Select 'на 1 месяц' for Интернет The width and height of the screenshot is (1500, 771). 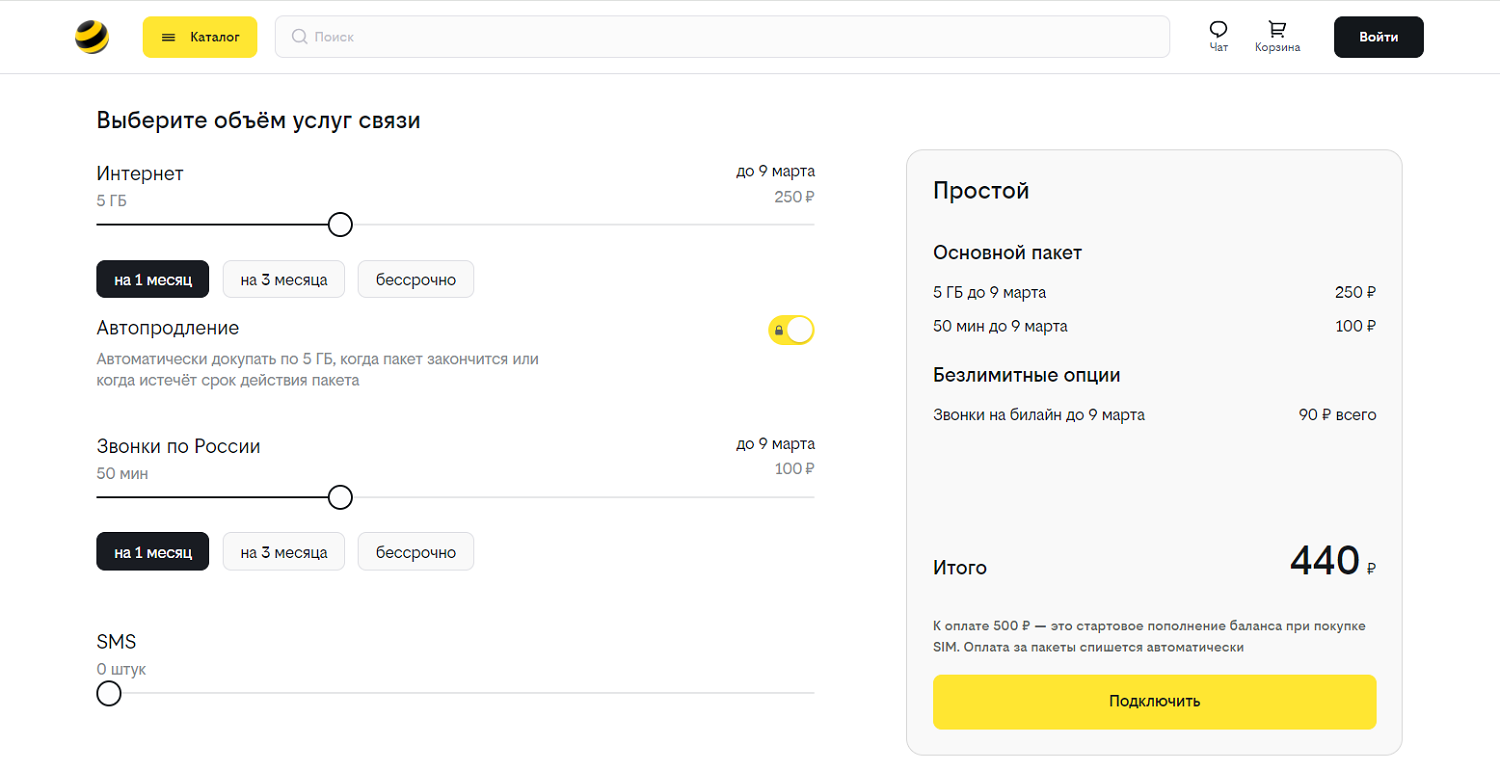tap(153, 279)
